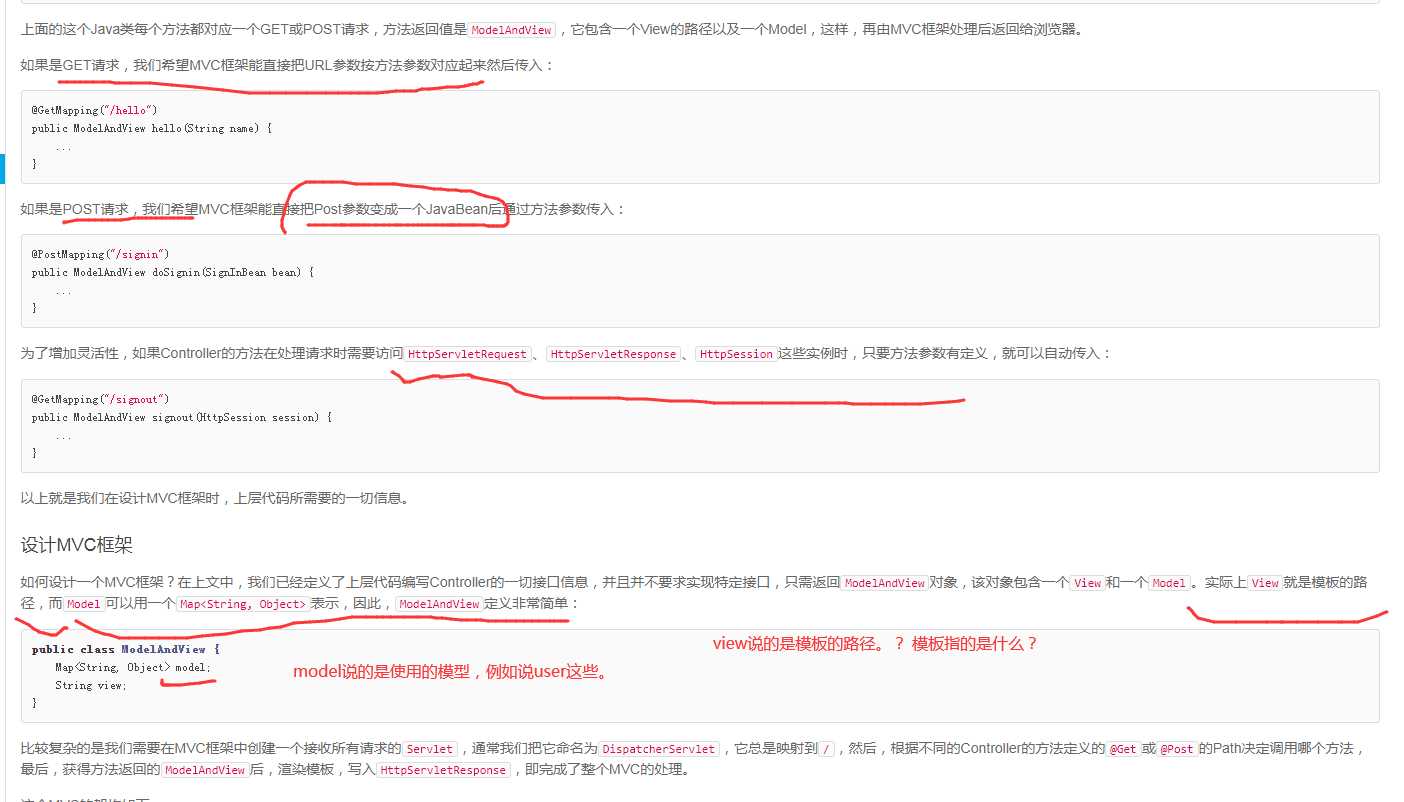Click the paragraph beginning 上面的这个Java类

[552, 30]
